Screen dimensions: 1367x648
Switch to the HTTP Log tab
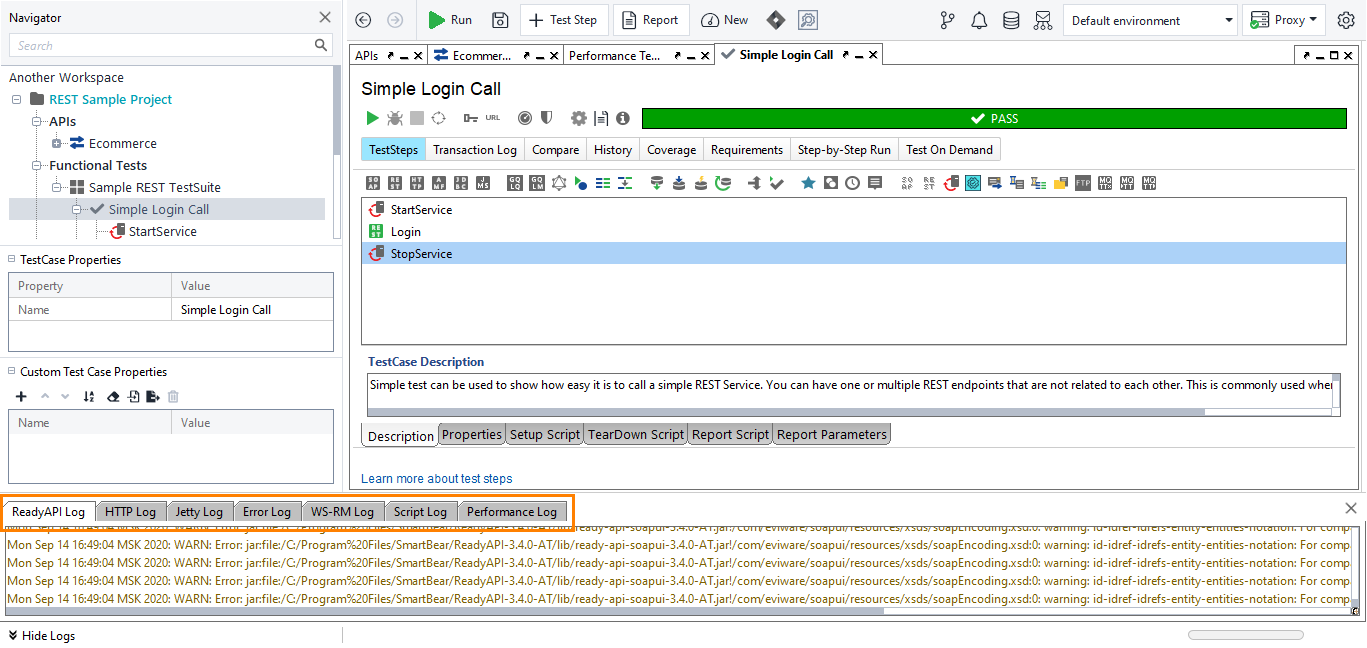[131, 511]
